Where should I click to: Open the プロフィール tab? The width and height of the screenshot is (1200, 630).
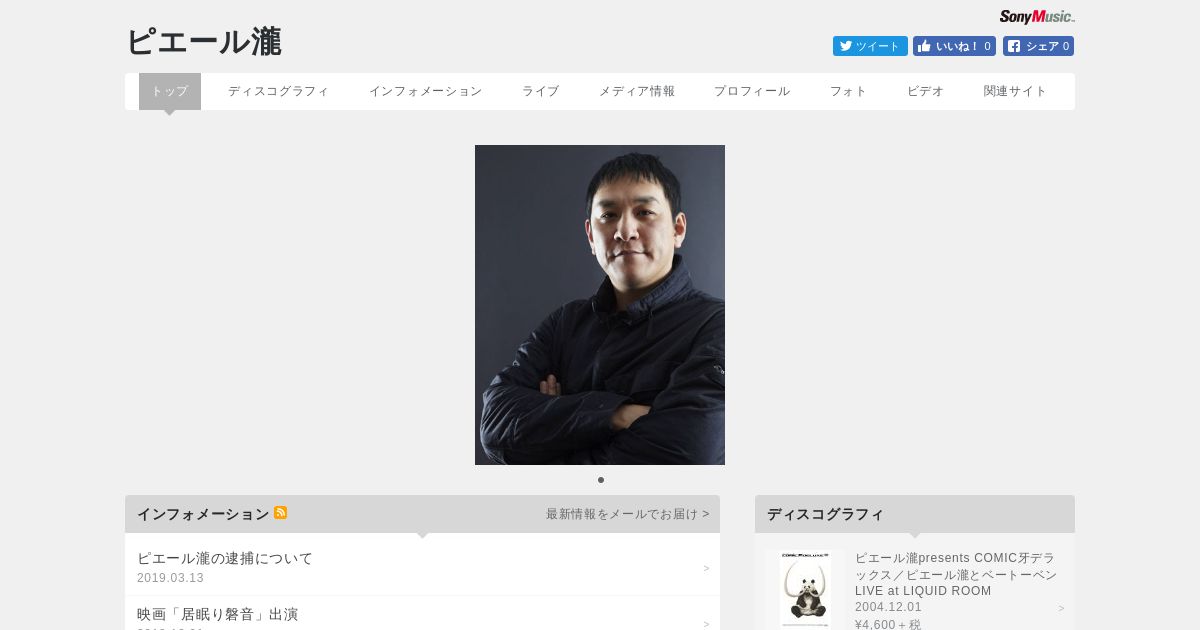pos(752,91)
